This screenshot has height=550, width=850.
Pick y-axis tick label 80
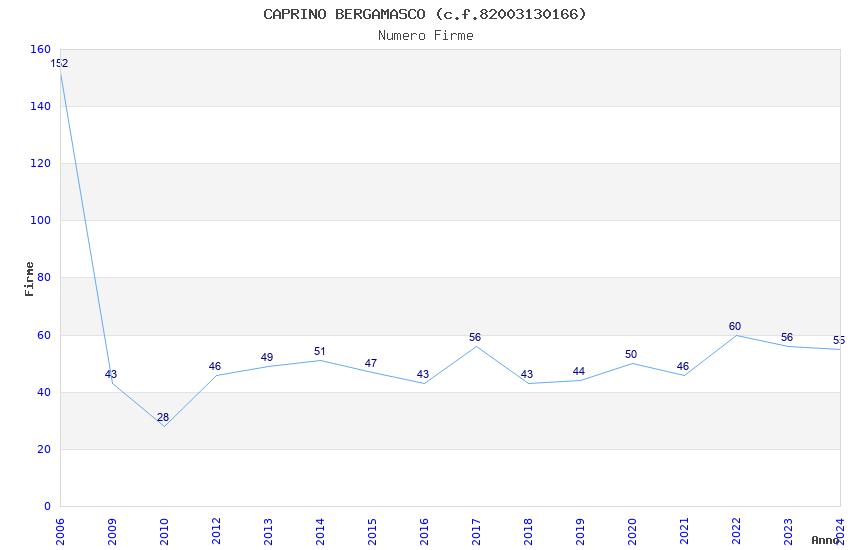pos(44,277)
